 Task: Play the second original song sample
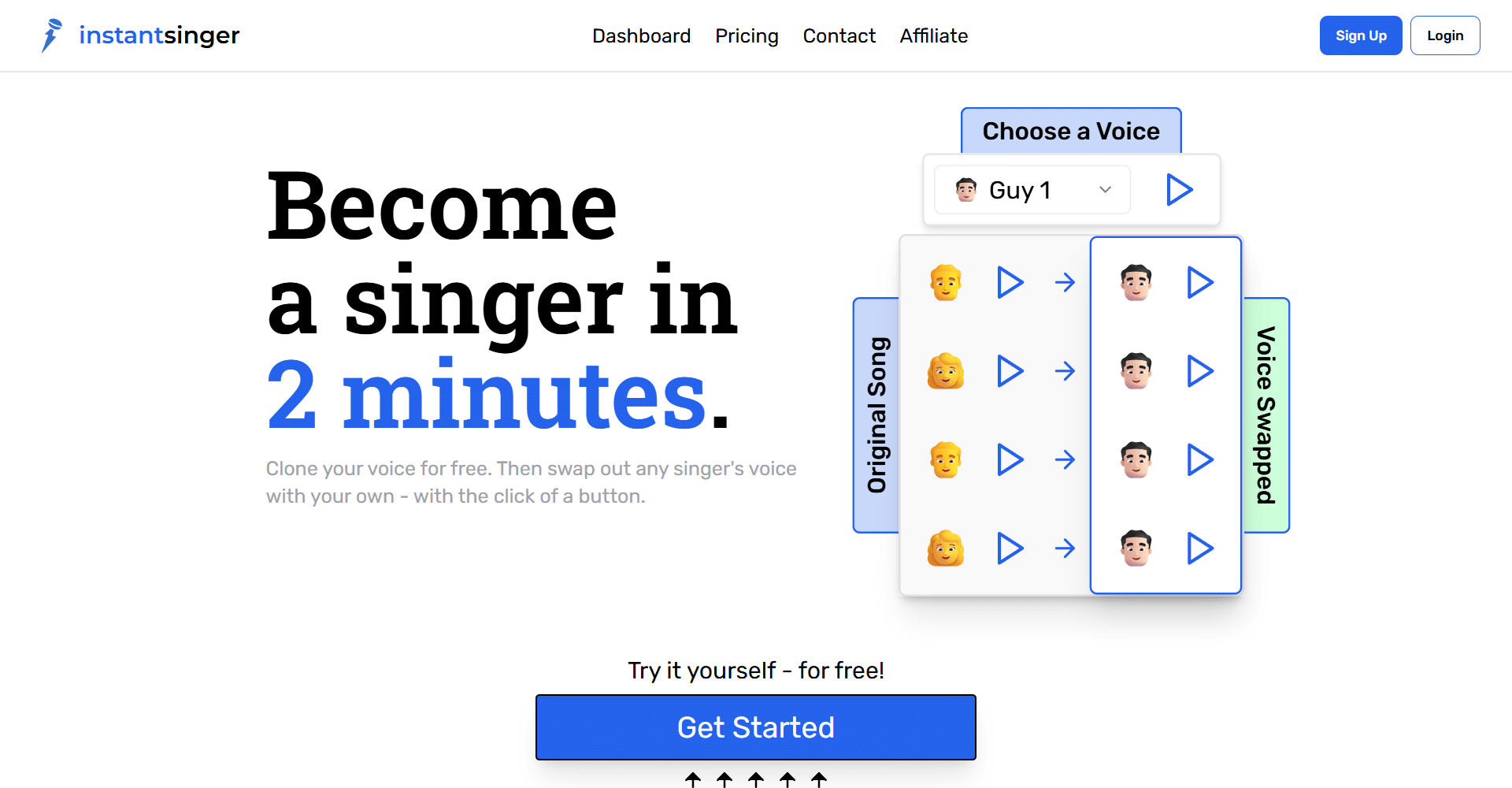pyautogui.click(x=1010, y=370)
